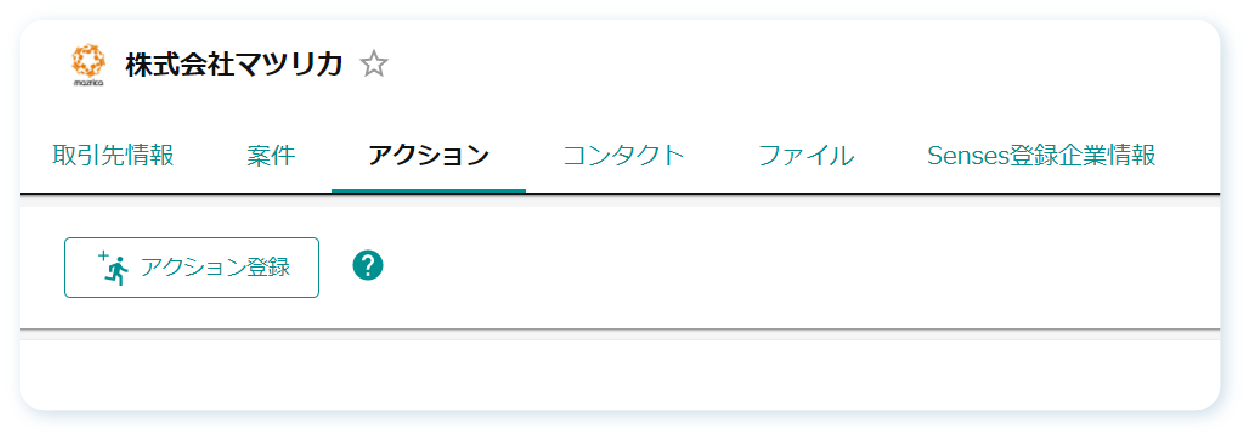This screenshot has width=1249, height=439.
Task: View the Senses登録企業情報 tab
Action: pyautogui.click(x=1041, y=156)
